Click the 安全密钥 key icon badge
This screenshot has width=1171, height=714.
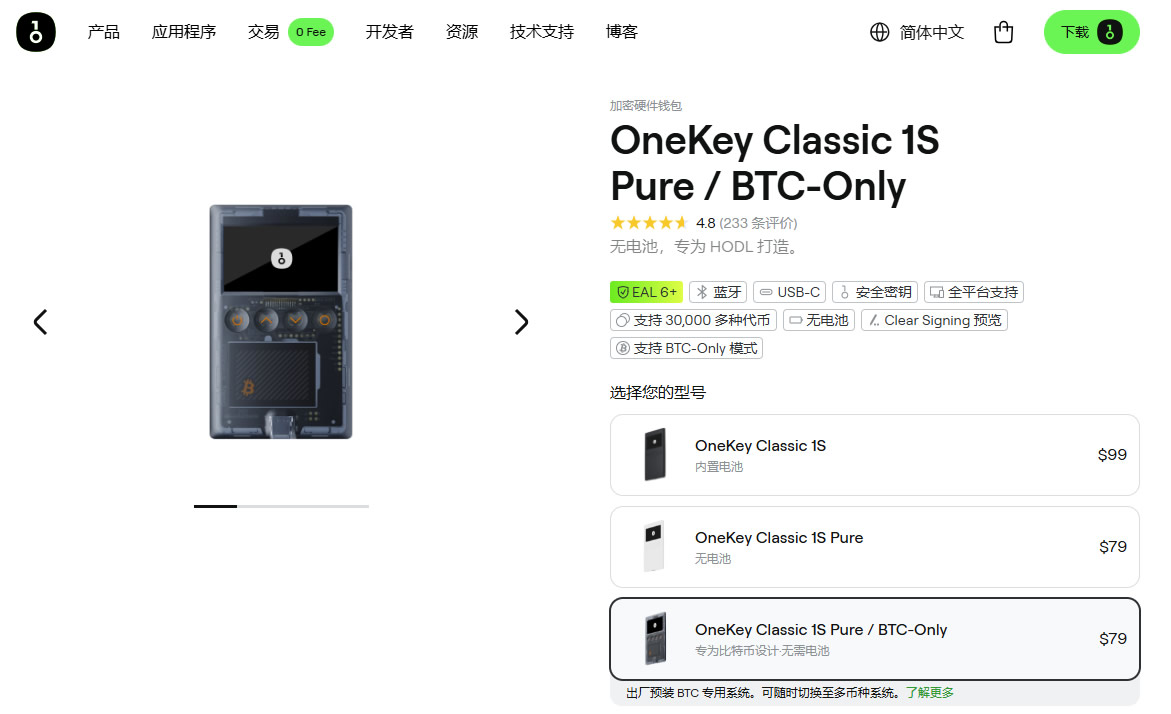click(843, 291)
